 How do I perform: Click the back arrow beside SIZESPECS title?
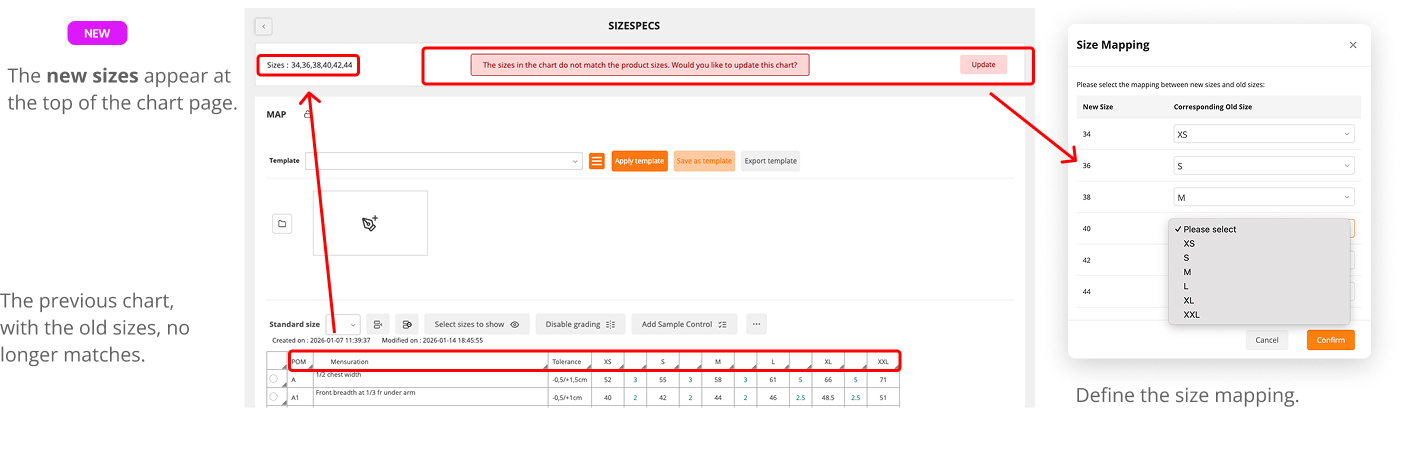point(263,27)
